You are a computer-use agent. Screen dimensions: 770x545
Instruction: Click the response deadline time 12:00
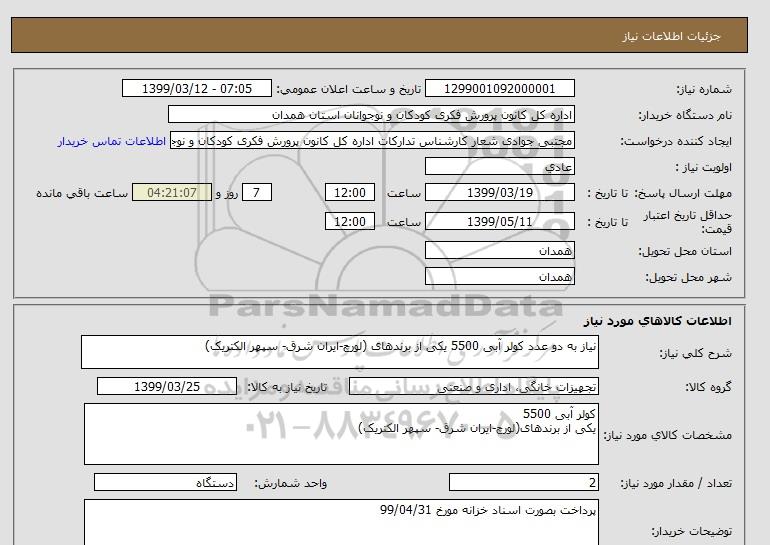click(350, 192)
